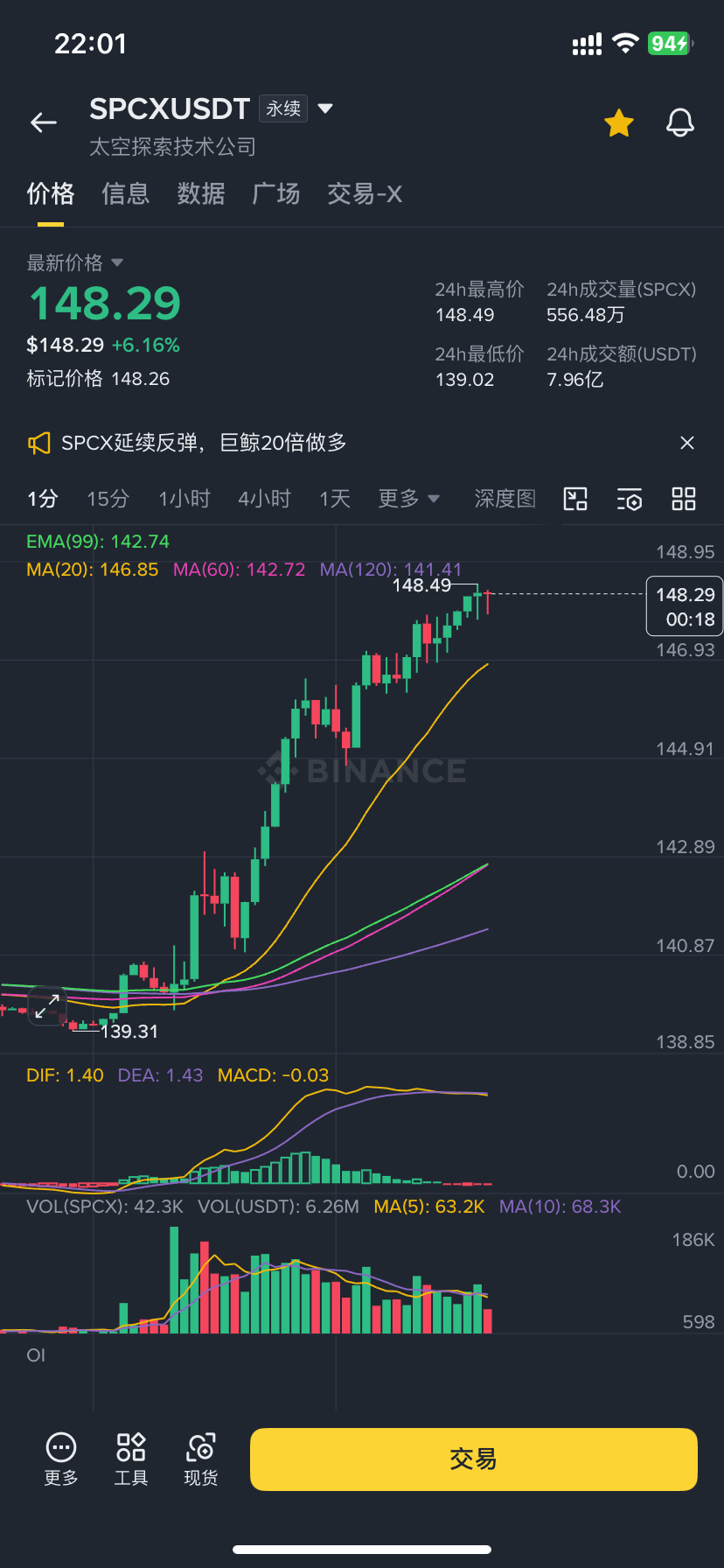Tap 24h成交量 value 556.48万

pos(586,315)
